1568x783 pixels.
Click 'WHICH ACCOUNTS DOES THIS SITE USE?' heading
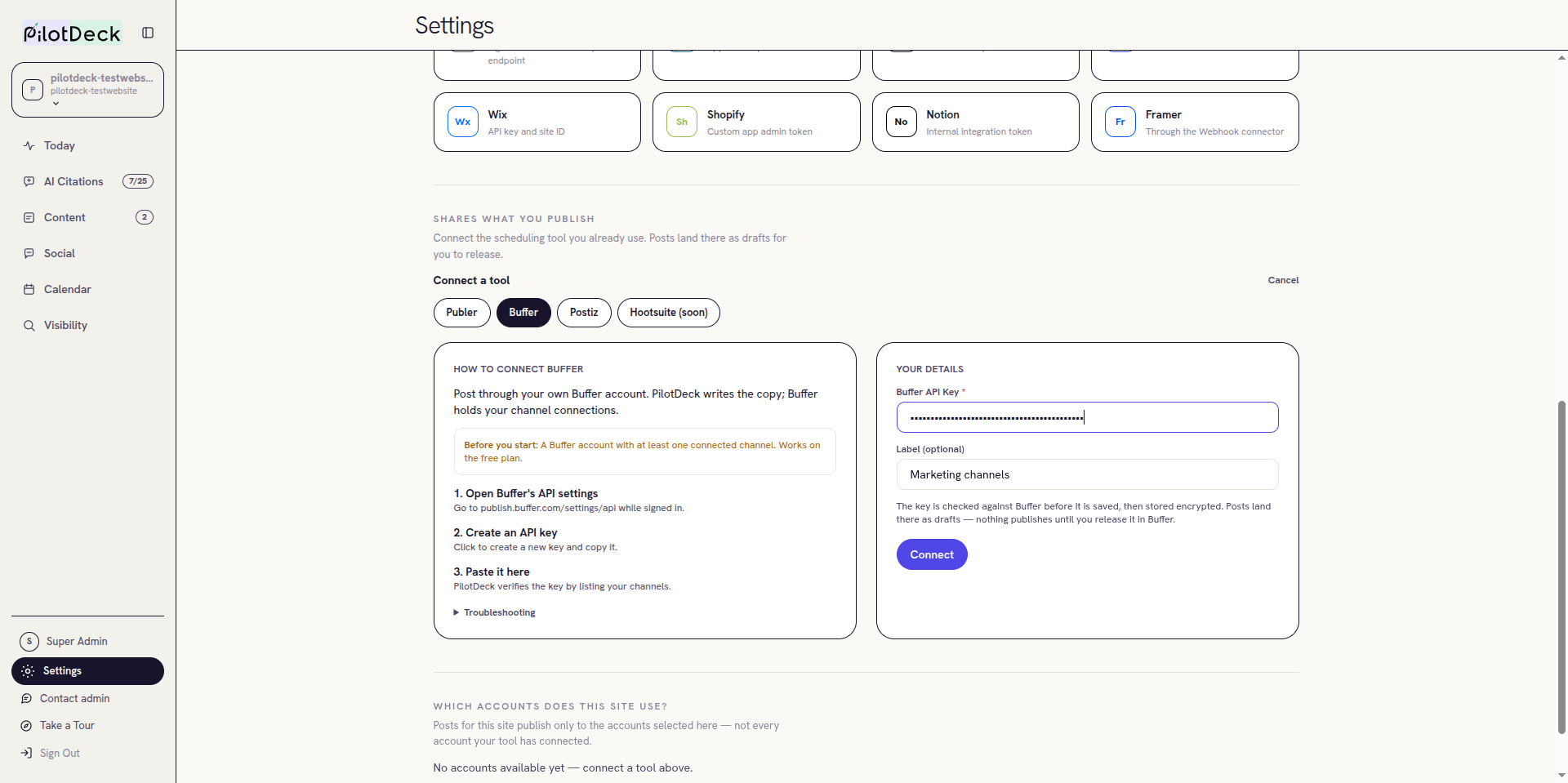(x=550, y=706)
